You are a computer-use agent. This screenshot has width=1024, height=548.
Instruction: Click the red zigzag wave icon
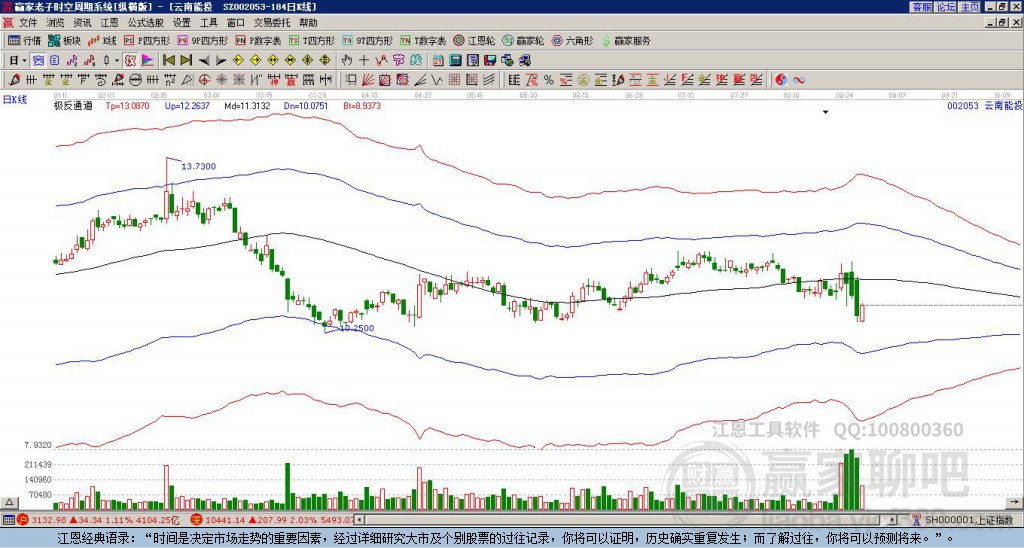381,61
